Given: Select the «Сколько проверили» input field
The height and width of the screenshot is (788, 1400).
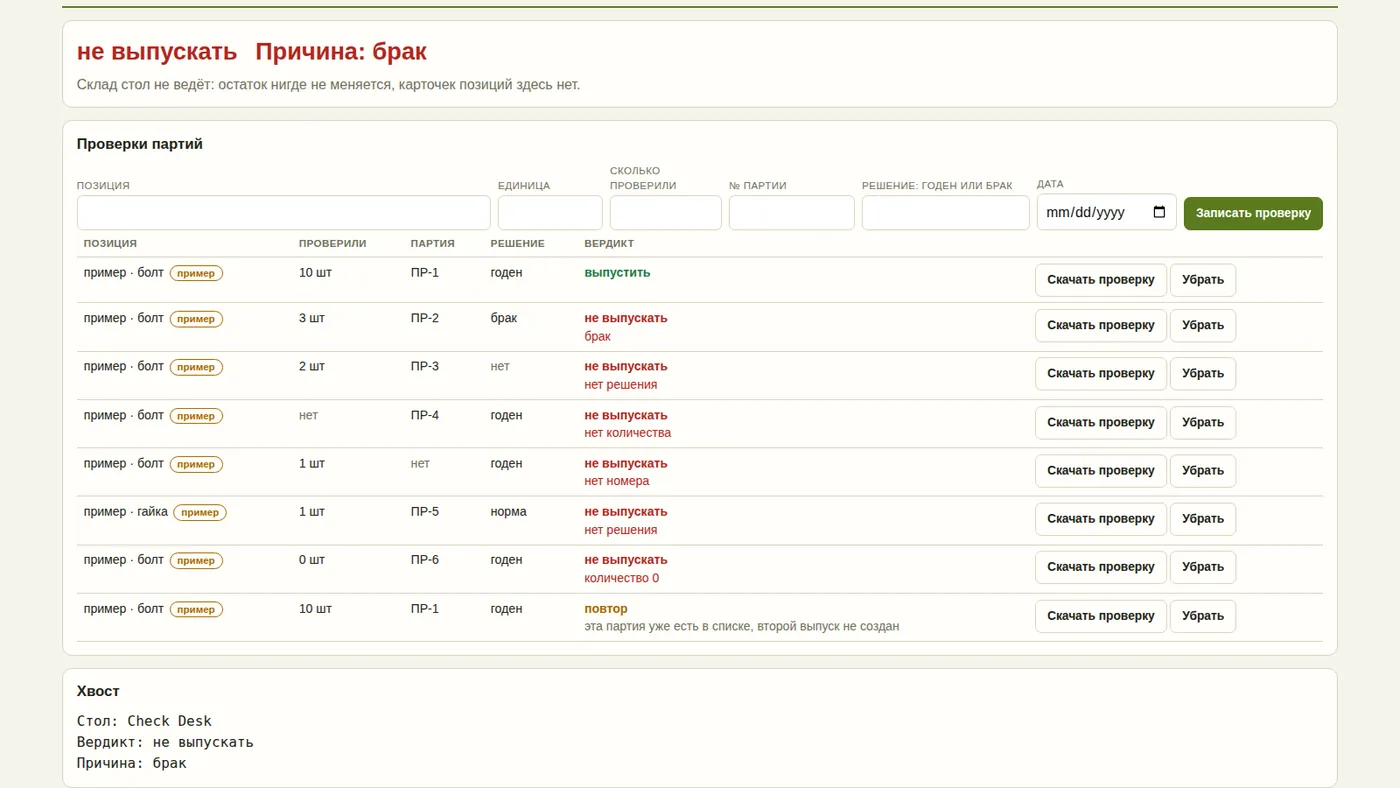Looking at the screenshot, I should [666, 213].
